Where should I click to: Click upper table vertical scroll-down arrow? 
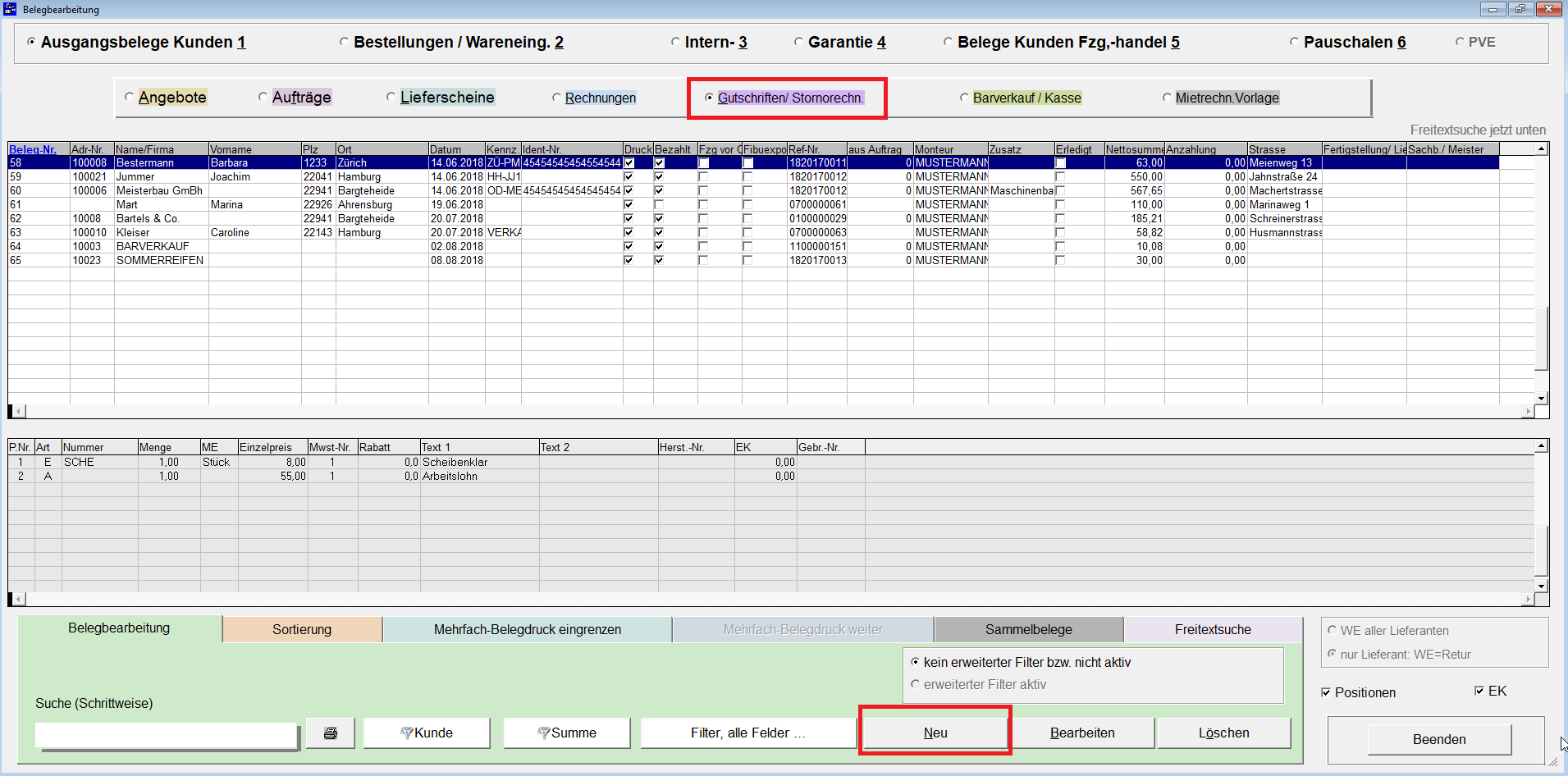click(1542, 398)
